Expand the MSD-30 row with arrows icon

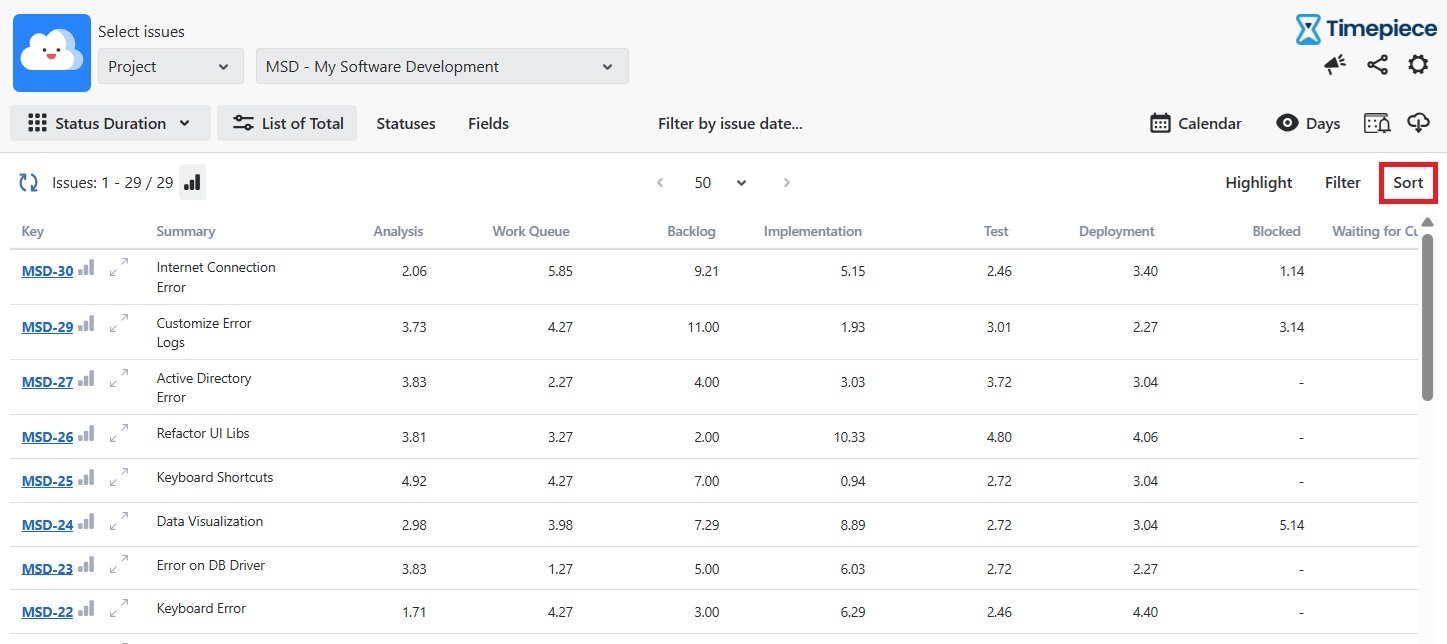click(119, 267)
